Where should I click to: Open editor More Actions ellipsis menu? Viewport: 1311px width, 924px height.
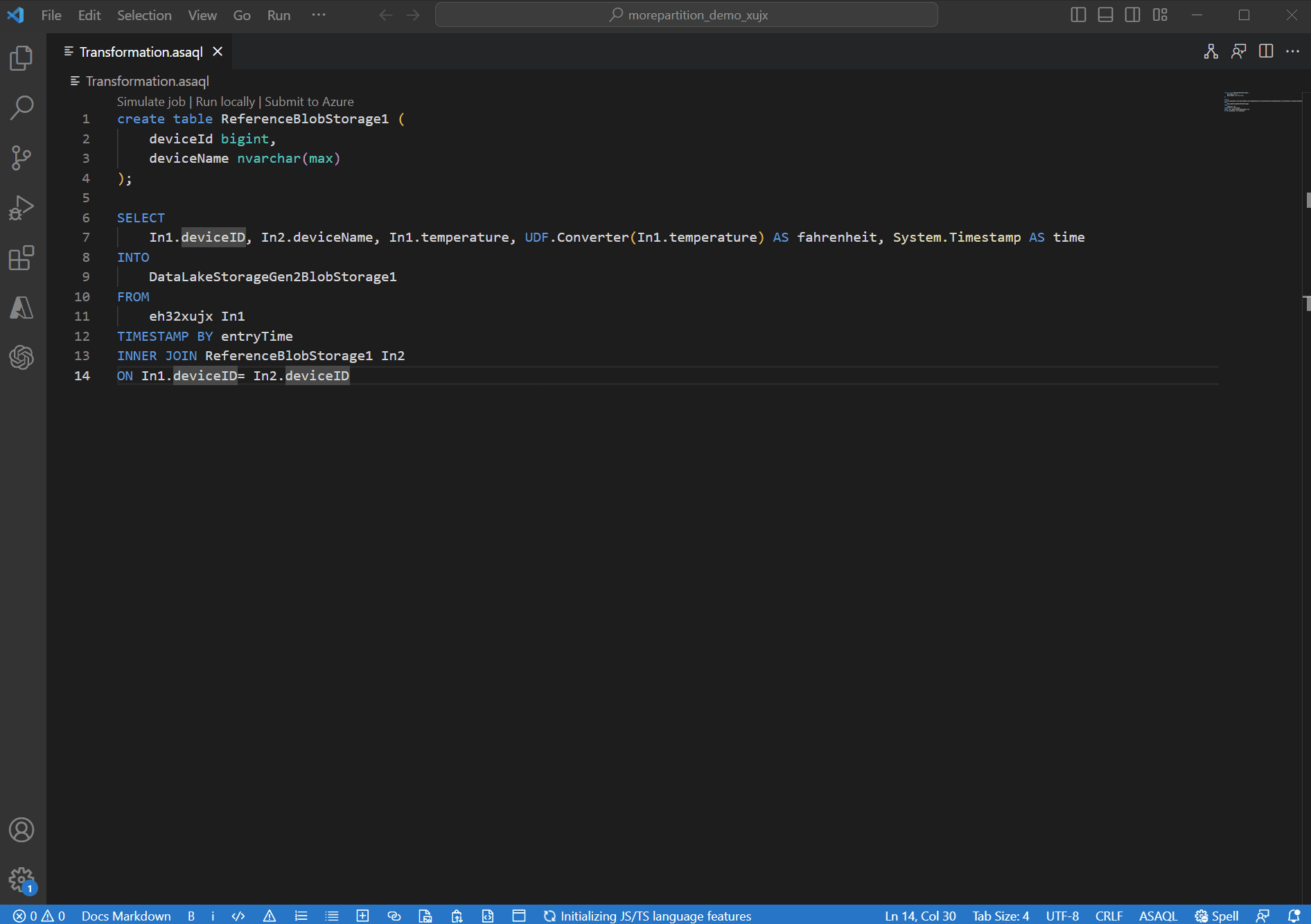(x=1292, y=52)
